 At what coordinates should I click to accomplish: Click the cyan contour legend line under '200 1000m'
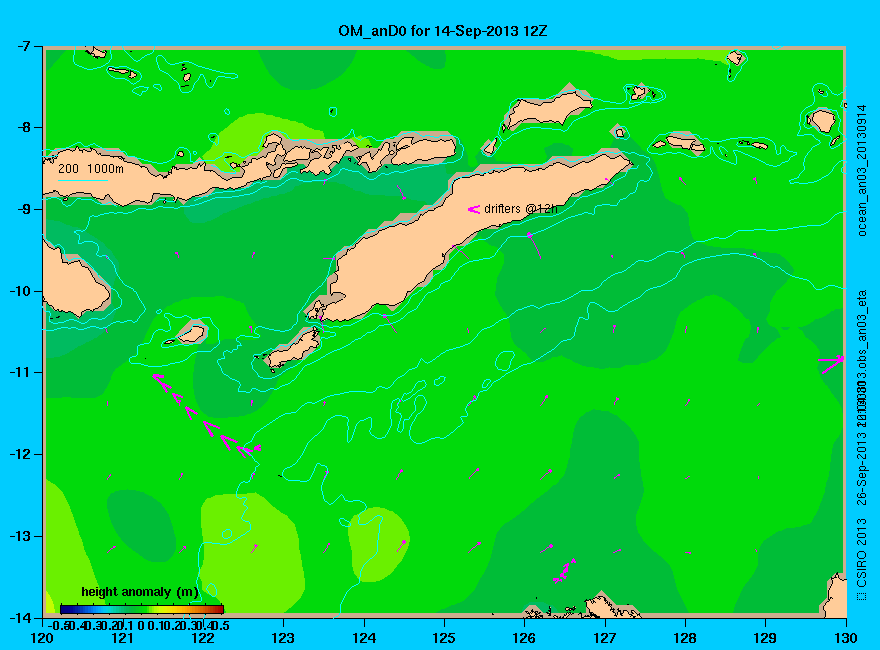point(82,180)
